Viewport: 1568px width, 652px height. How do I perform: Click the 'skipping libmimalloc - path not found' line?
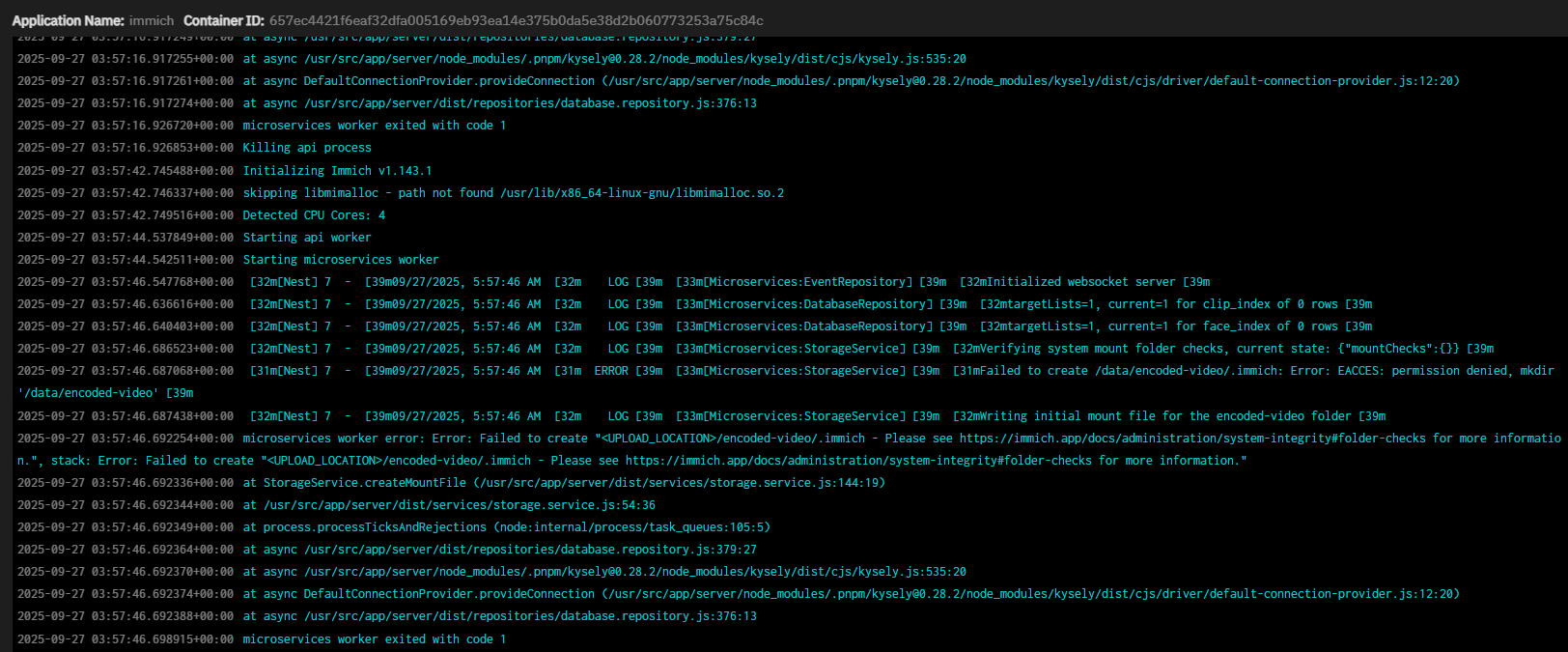pyautogui.click(x=513, y=192)
